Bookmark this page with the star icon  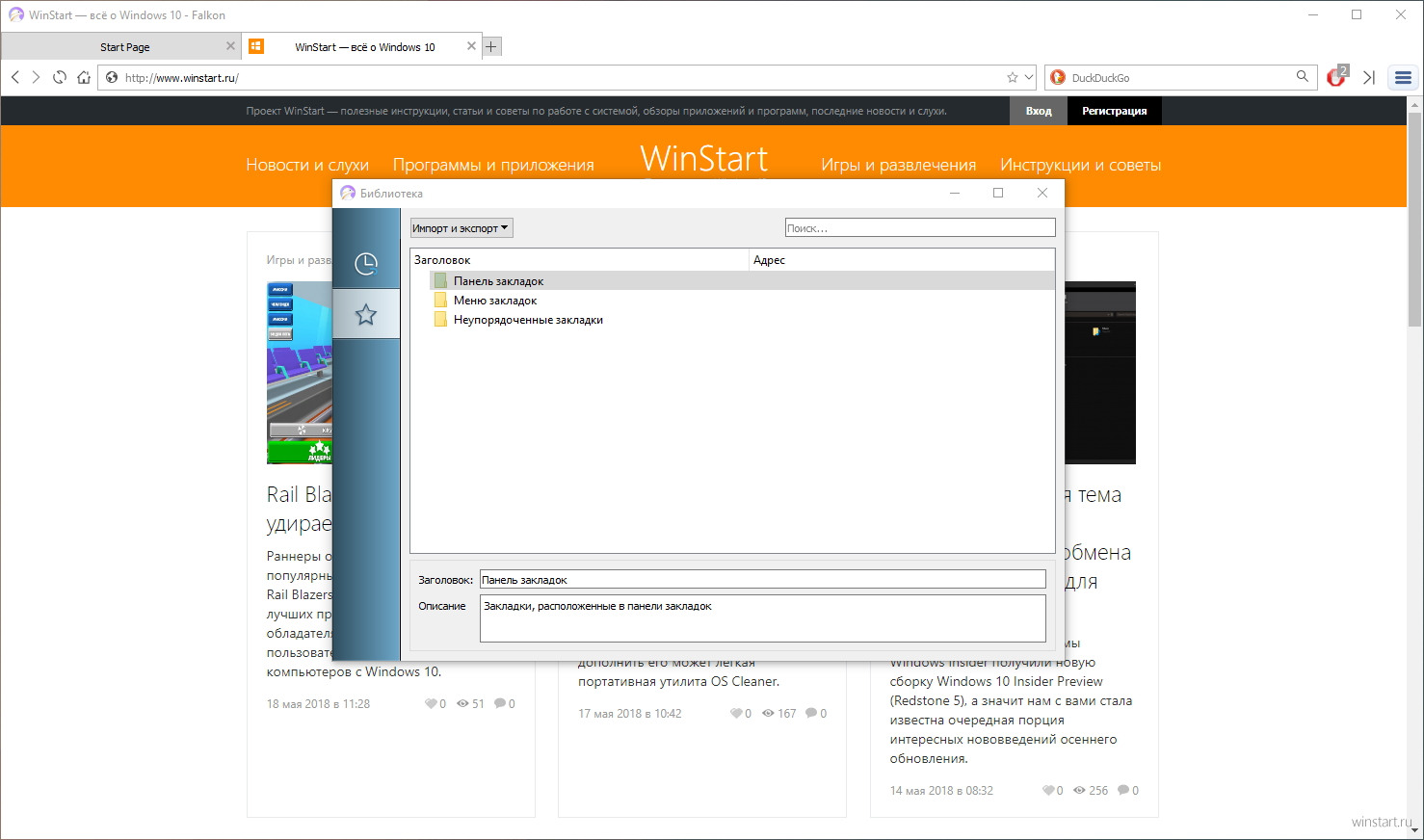1013,78
